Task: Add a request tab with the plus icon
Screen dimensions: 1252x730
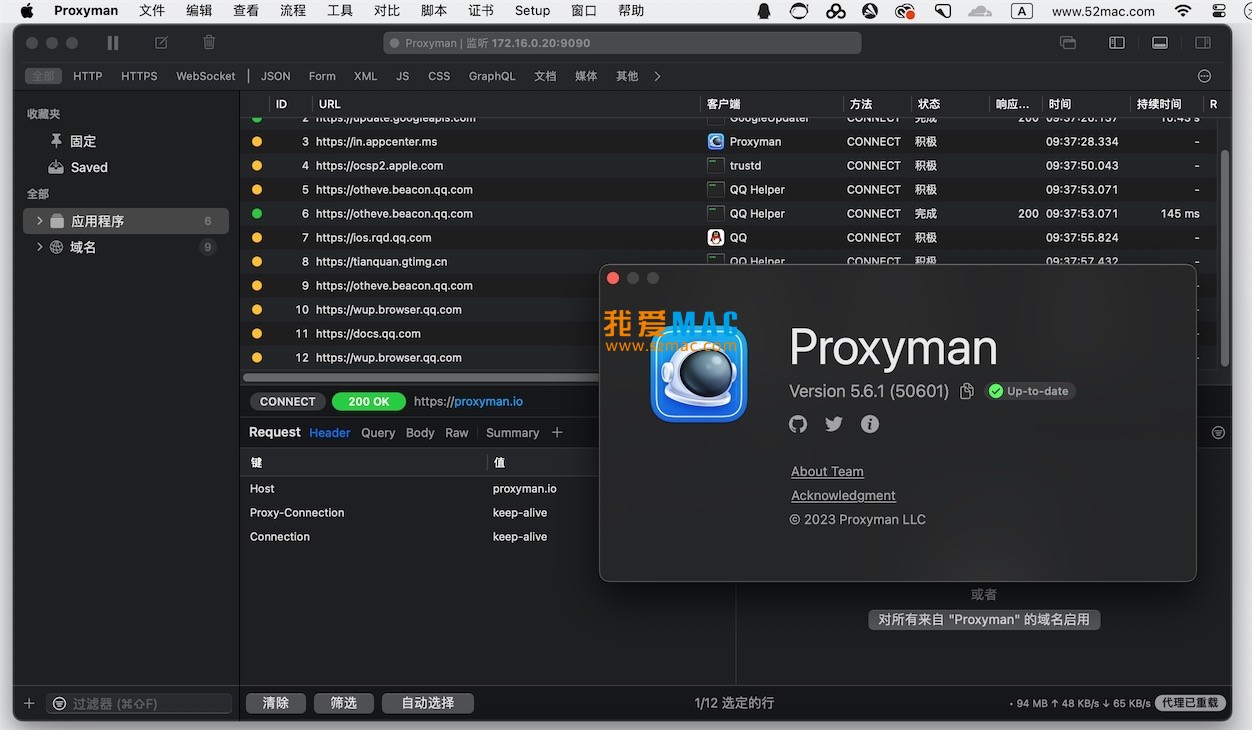Action: coord(557,432)
